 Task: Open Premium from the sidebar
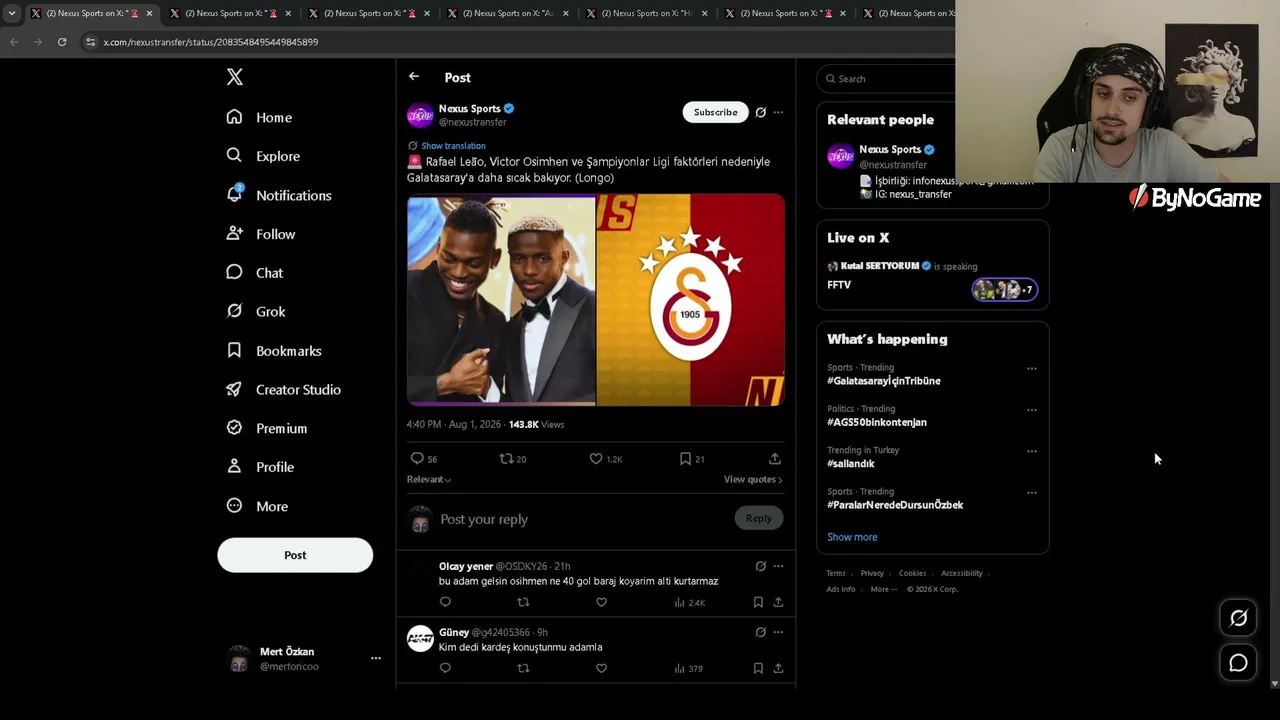(x=268, y=428)
